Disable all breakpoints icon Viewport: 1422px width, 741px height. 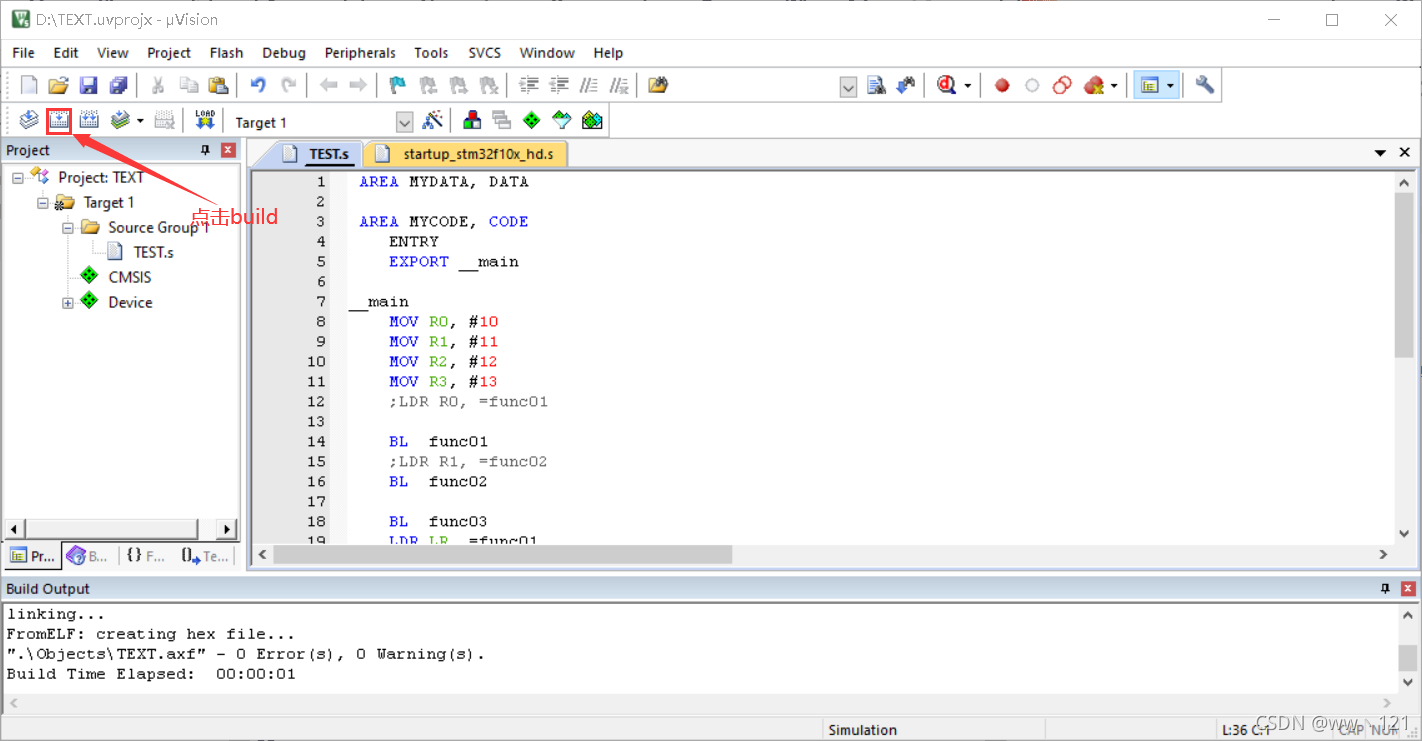[x=1062, y=85]
